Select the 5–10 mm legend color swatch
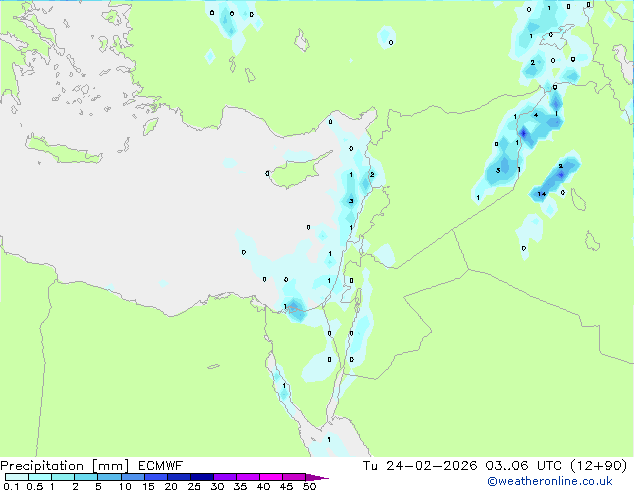This screenshot has height=490, width=634. click(x=110, y=477)
